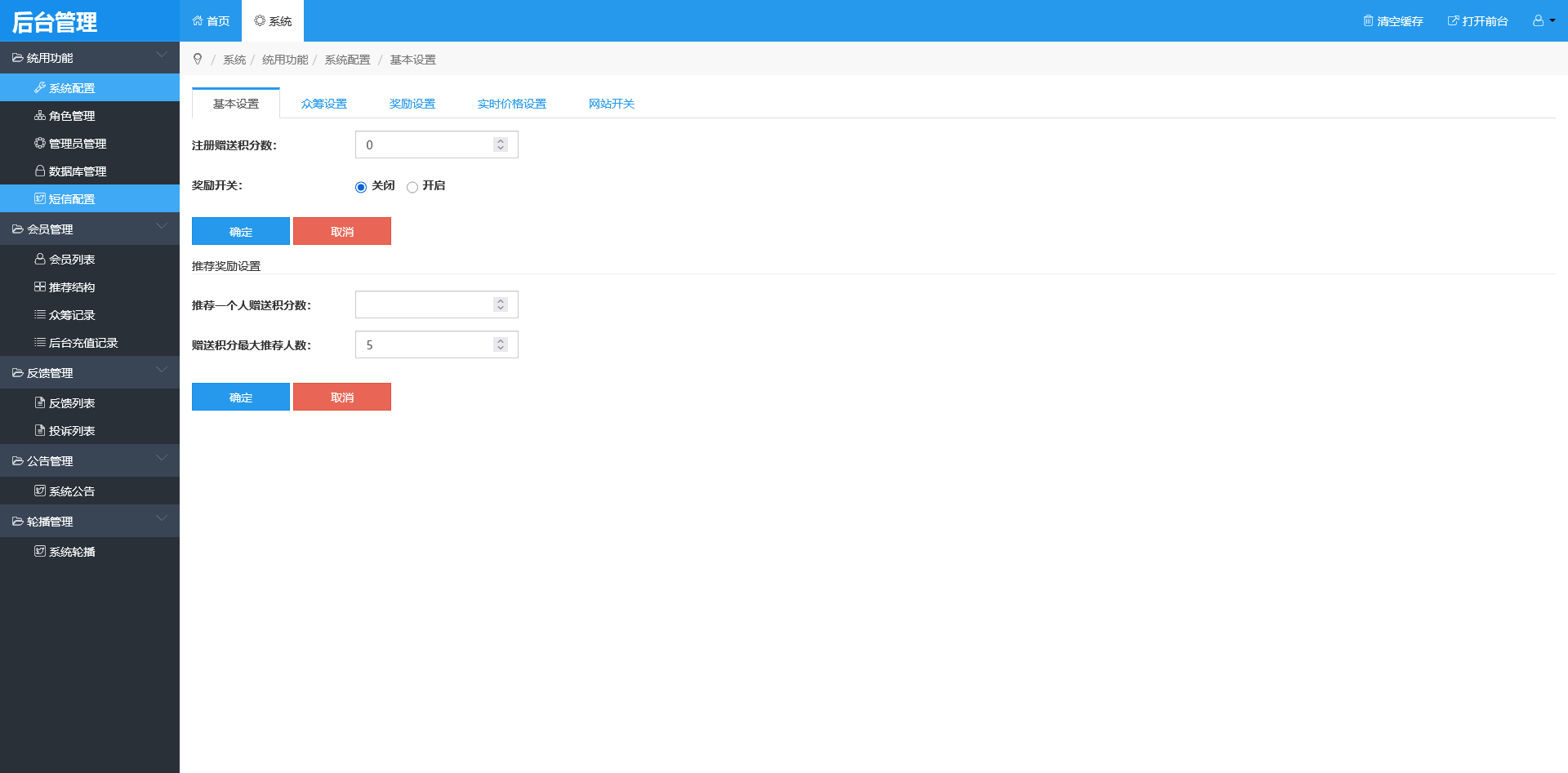Focus the 推荐一个人赠送积分数 input field
This screenshot has height=773, width=1568.
point(437,304)
